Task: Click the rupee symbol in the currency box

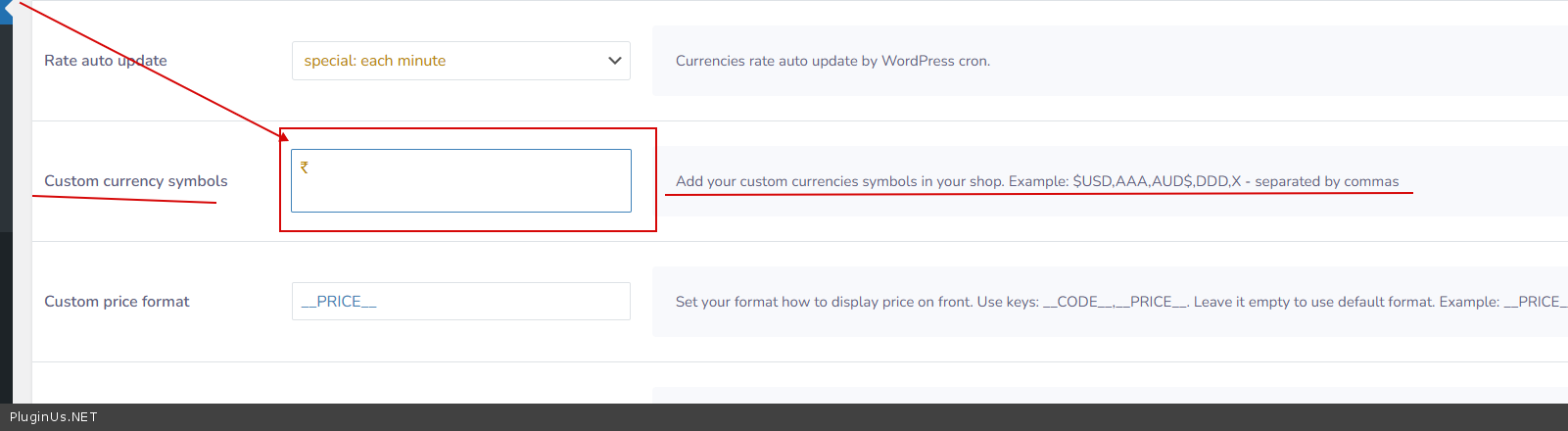Action: click(305, 168)
